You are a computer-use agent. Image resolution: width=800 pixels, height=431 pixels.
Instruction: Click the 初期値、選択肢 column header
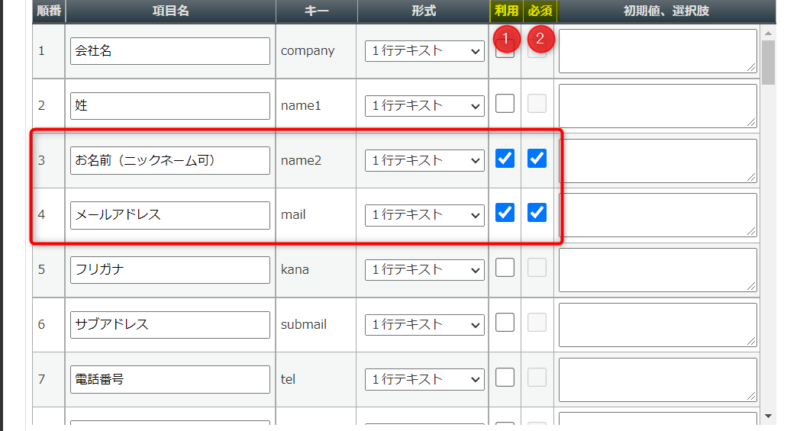point(666,11)
